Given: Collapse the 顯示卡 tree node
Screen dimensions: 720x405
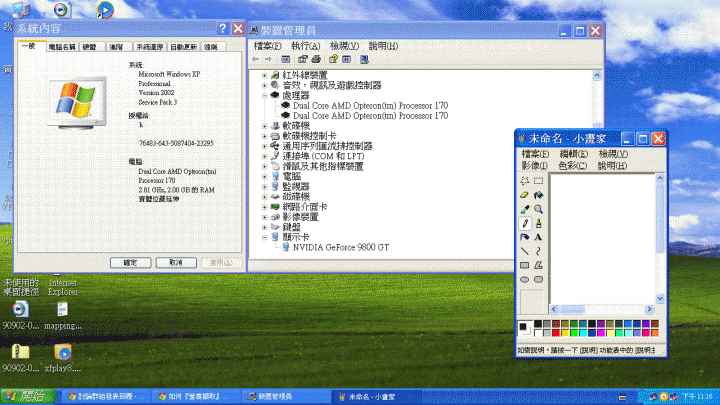Looking at the screenshot, I should [264, 237].
